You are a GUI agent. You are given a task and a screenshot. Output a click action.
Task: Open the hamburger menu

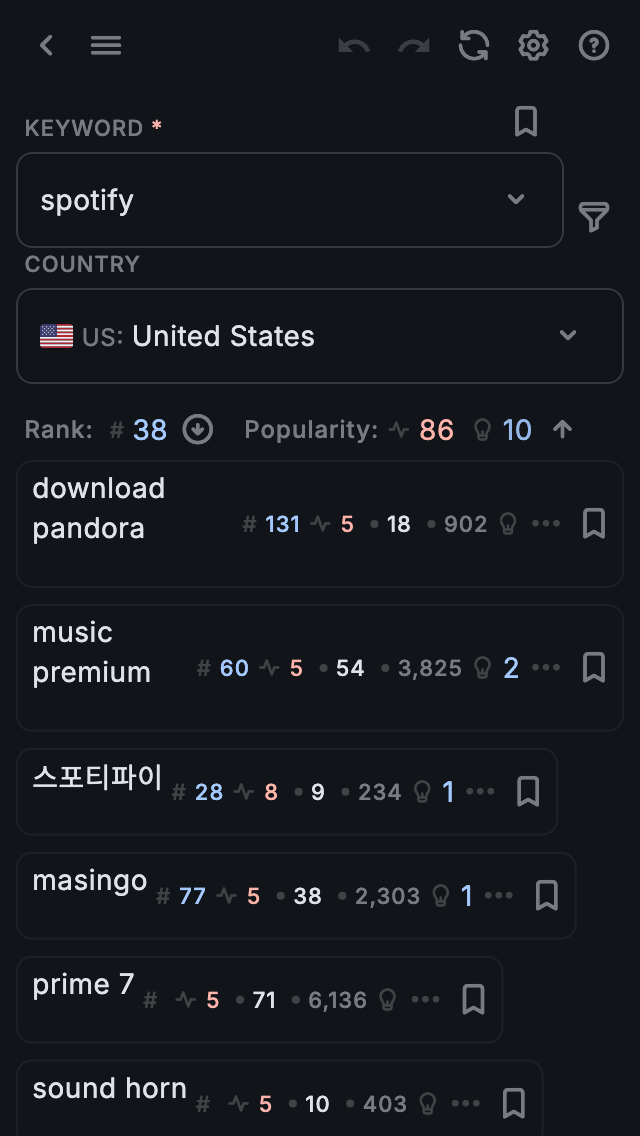(106, 45)
